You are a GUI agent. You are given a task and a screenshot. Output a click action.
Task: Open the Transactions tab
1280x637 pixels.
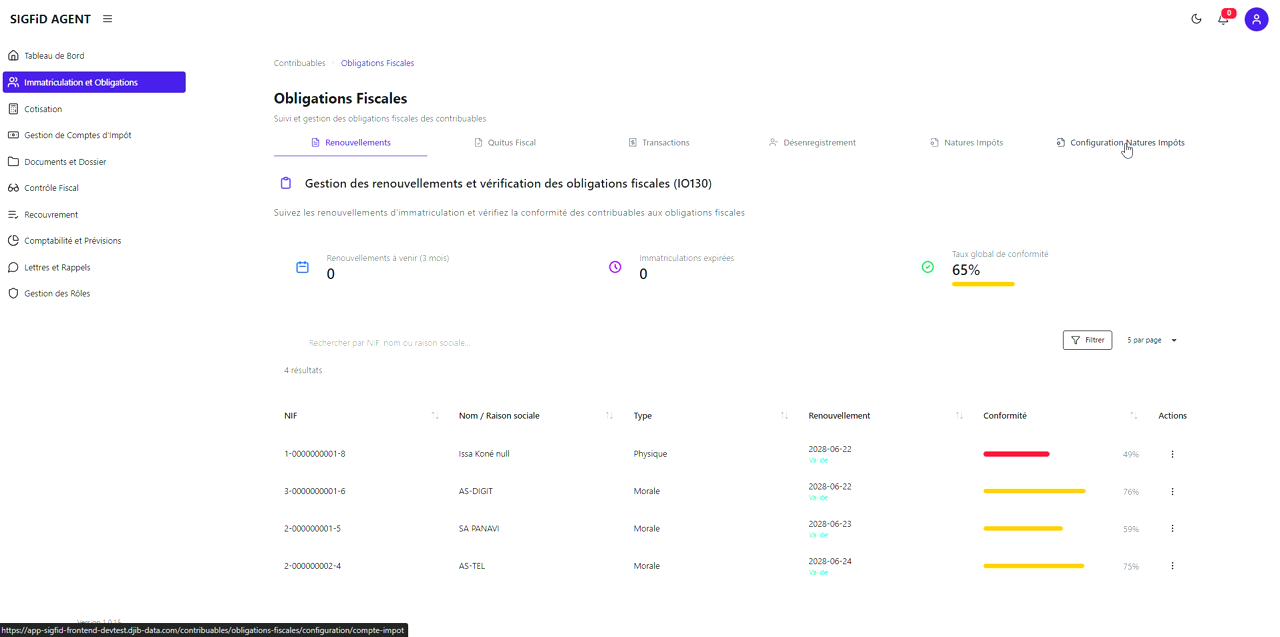pyautogui.click(x=659, y=142)
